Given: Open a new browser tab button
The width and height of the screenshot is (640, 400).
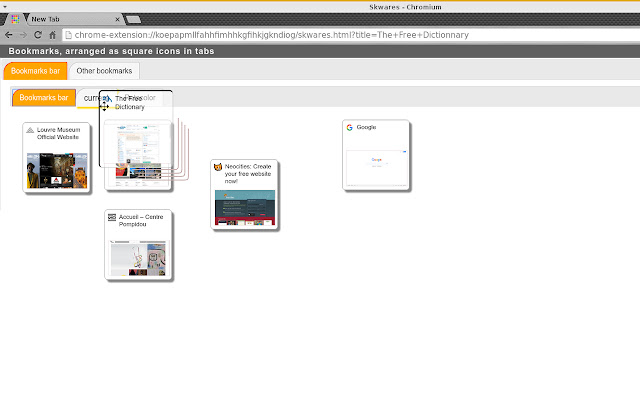Looking at the screenshot, I should (133, 19).
